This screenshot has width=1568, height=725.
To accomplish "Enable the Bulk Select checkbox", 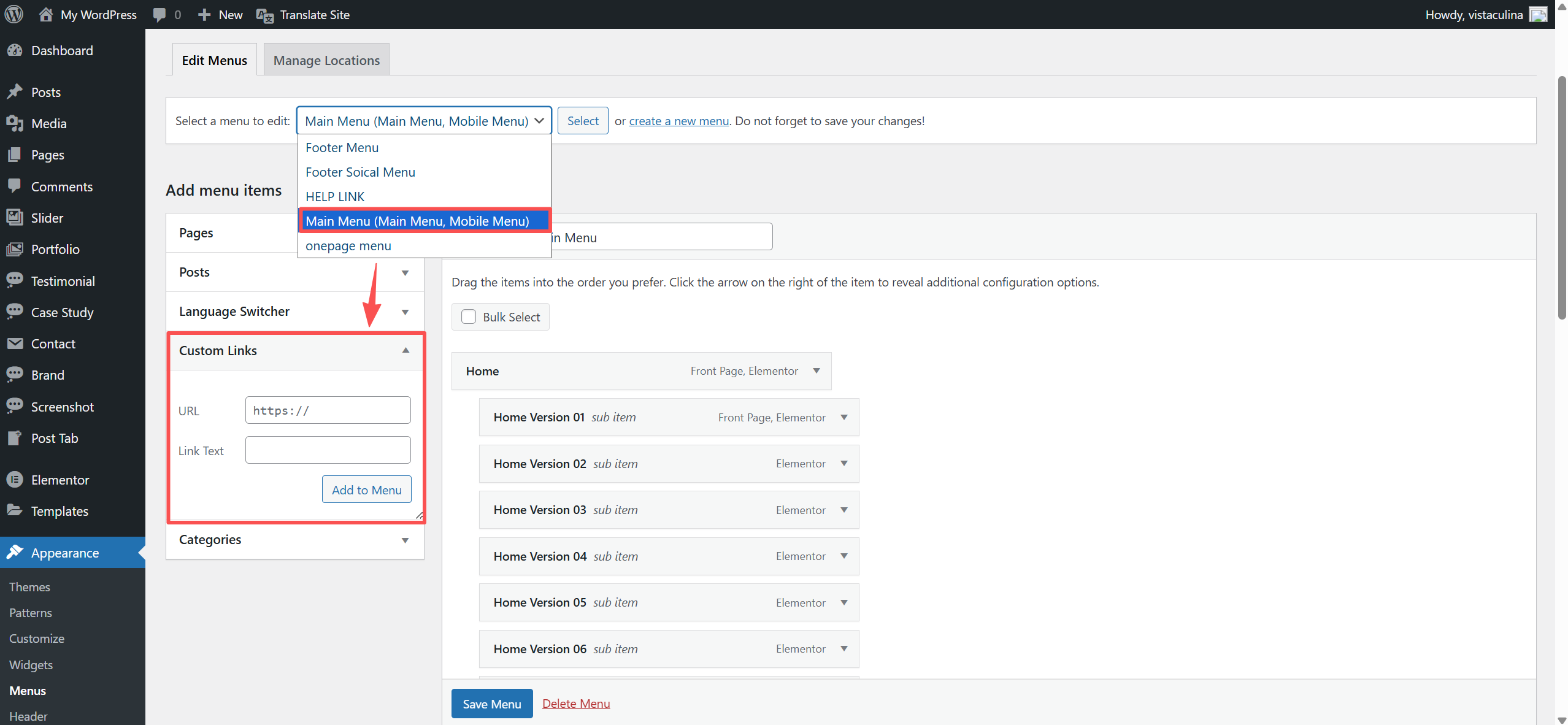I will 469,316.
